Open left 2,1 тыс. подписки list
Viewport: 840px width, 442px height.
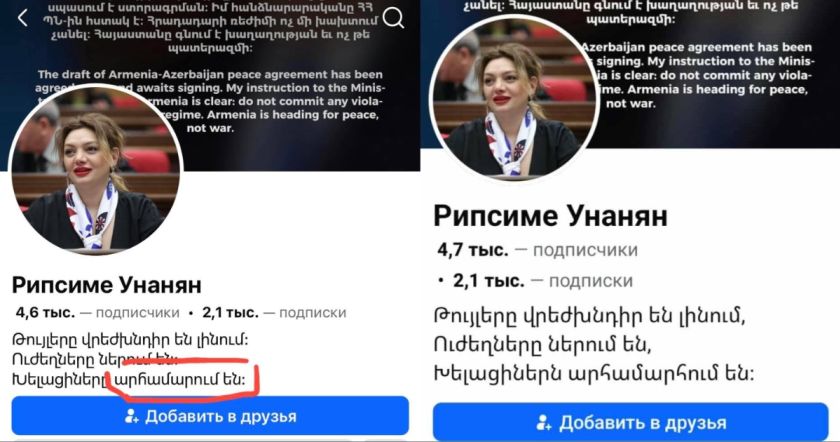[x=274, y=312]
